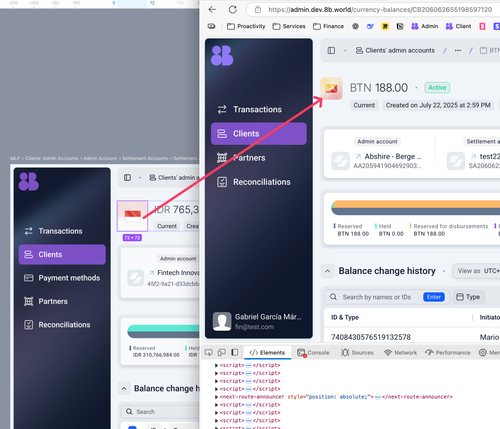Go back using the browser back arrow
The width and height of the screenshot is (500, 429).
coord(212,10)
